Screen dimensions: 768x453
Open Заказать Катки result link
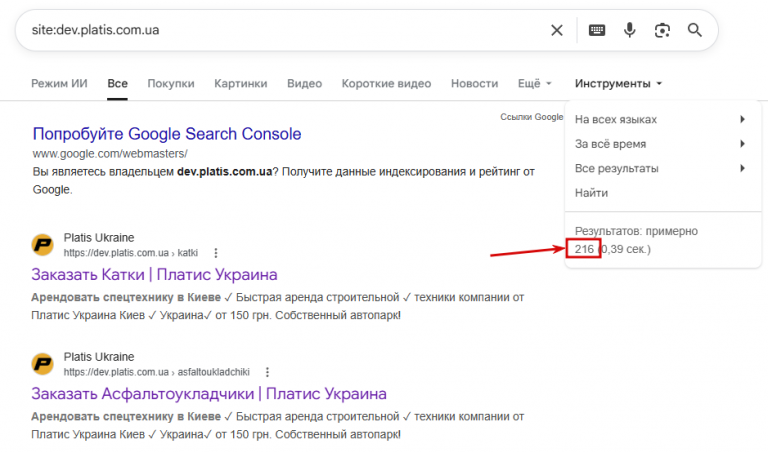[x=154, y=274]
